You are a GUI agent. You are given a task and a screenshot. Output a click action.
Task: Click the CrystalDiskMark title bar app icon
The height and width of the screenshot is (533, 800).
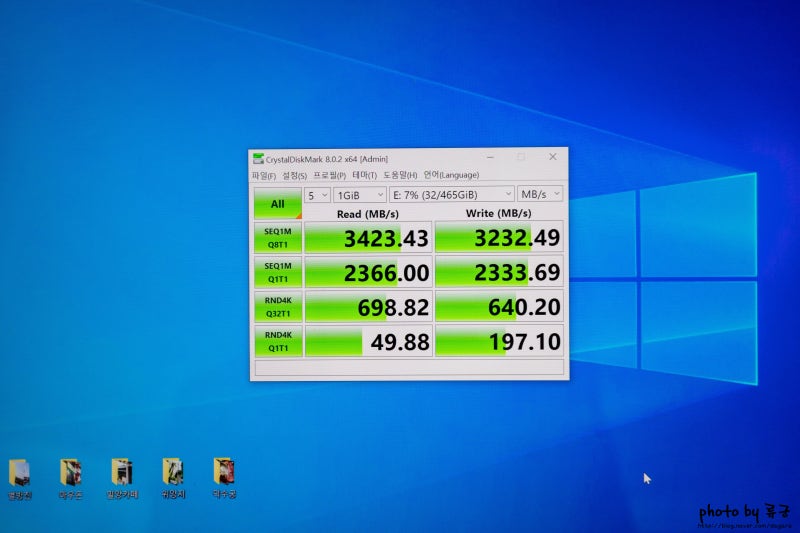(x=259, y=159)
